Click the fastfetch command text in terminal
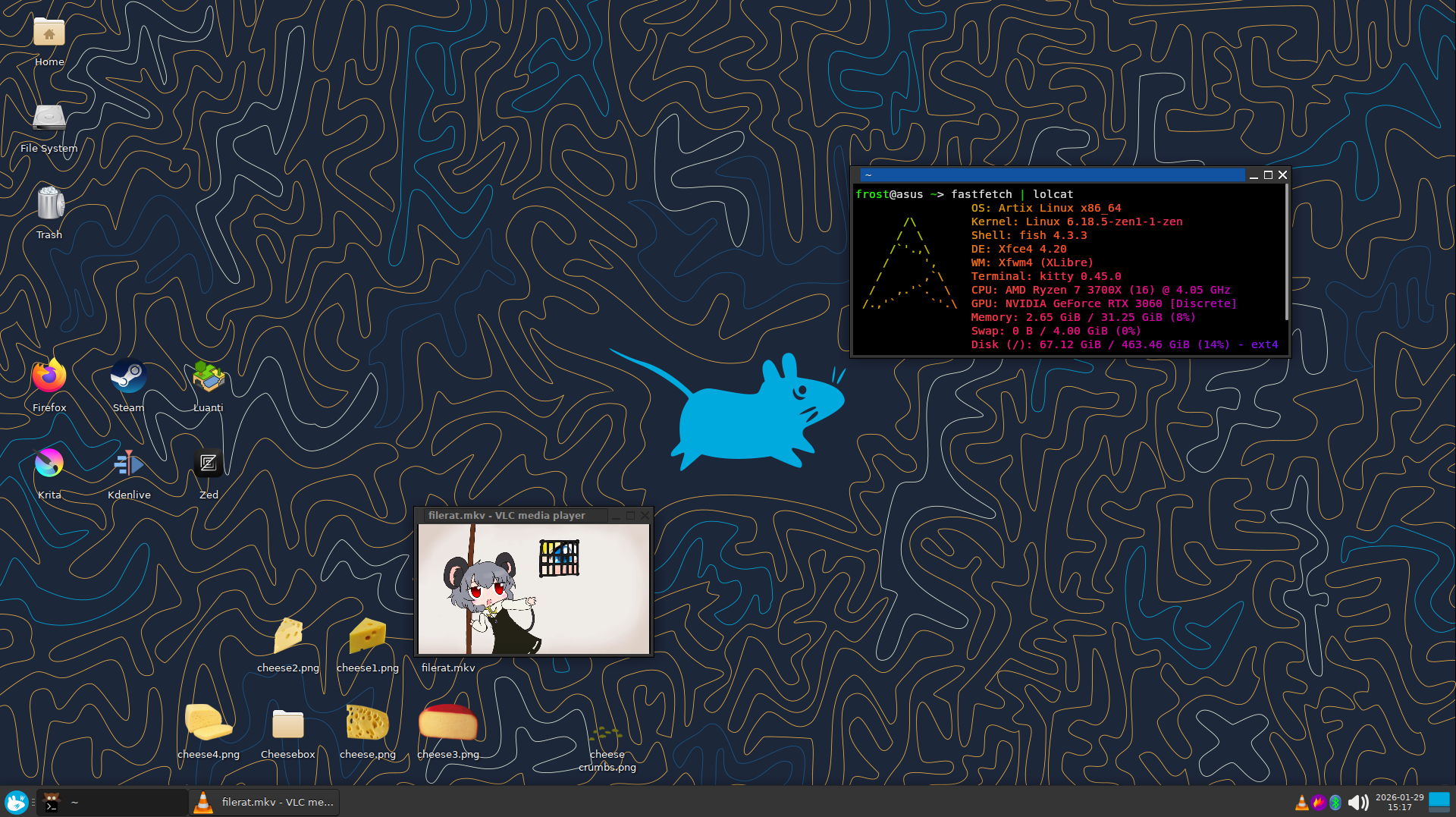 981,194
